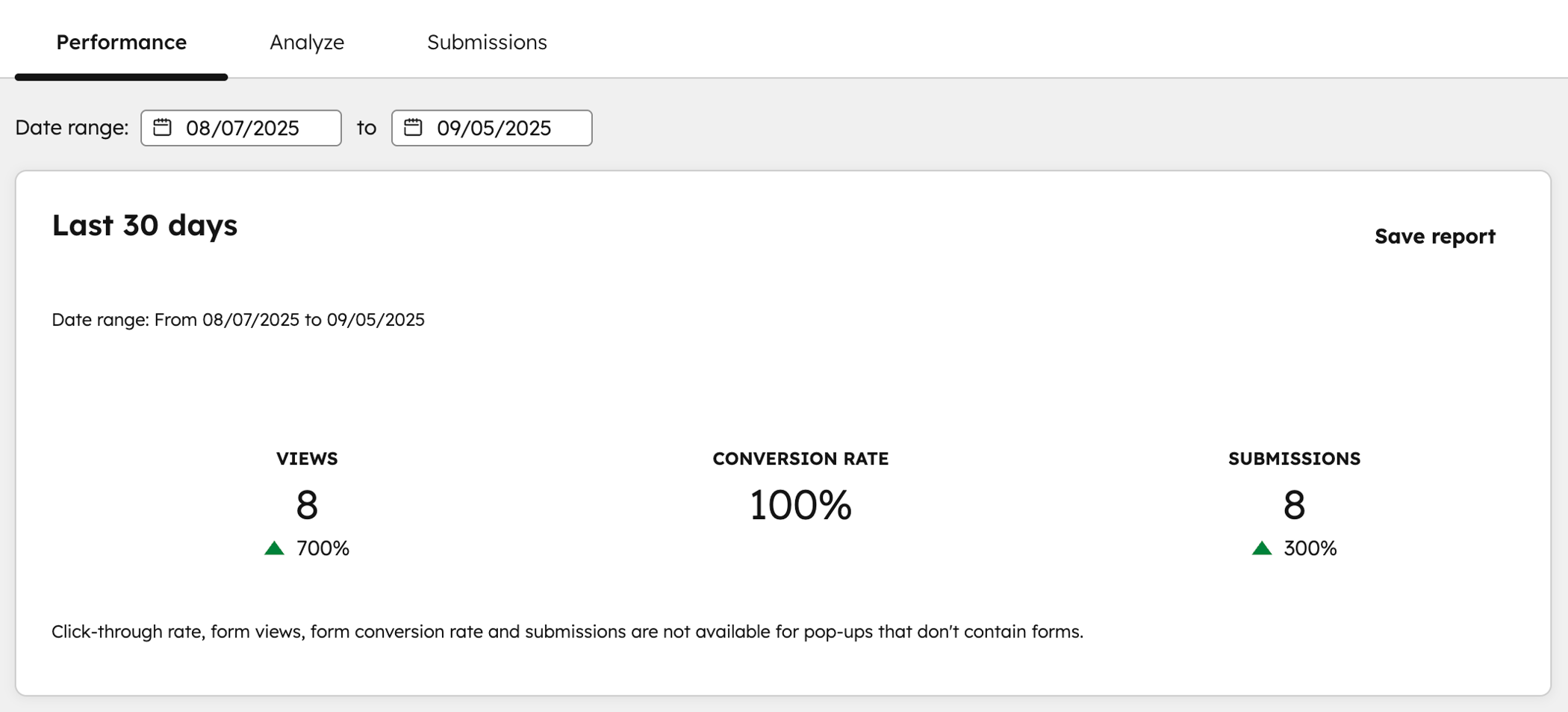1568x712 pixels.
Task: Click the CONVERSION RATE column header
Action: 800,458
